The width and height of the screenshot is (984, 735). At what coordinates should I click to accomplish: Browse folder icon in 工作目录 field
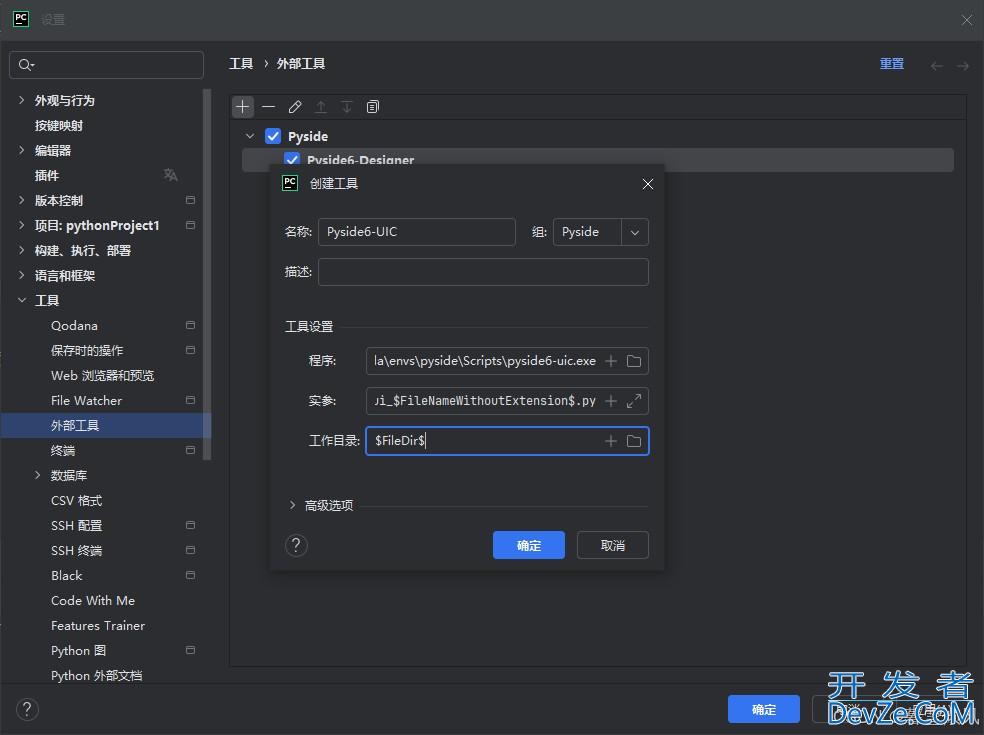coord(634,441)
